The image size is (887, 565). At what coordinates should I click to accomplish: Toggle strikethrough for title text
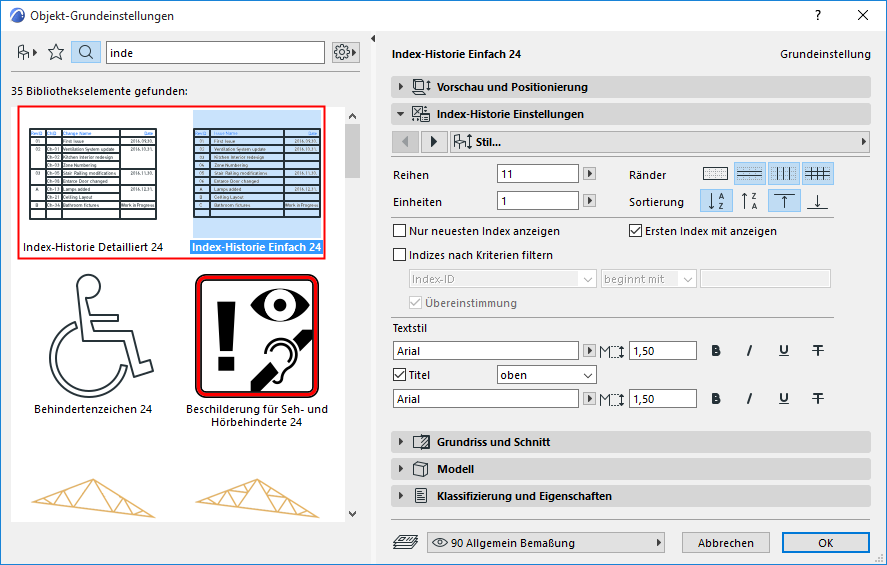click(817, 399)
